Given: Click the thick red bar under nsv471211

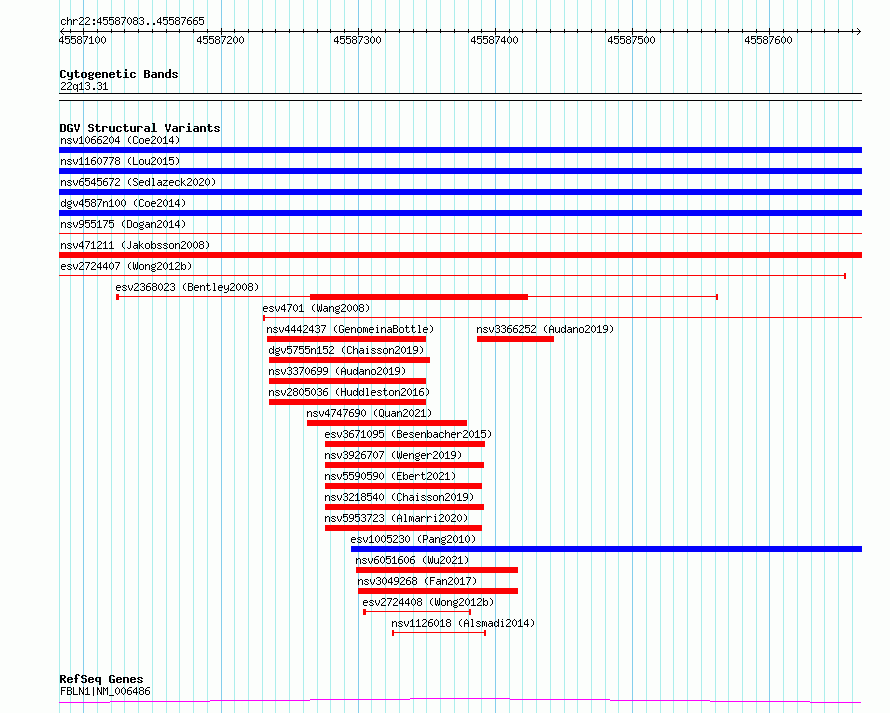Looking at the screenshot, I should (x=460, y=255).
